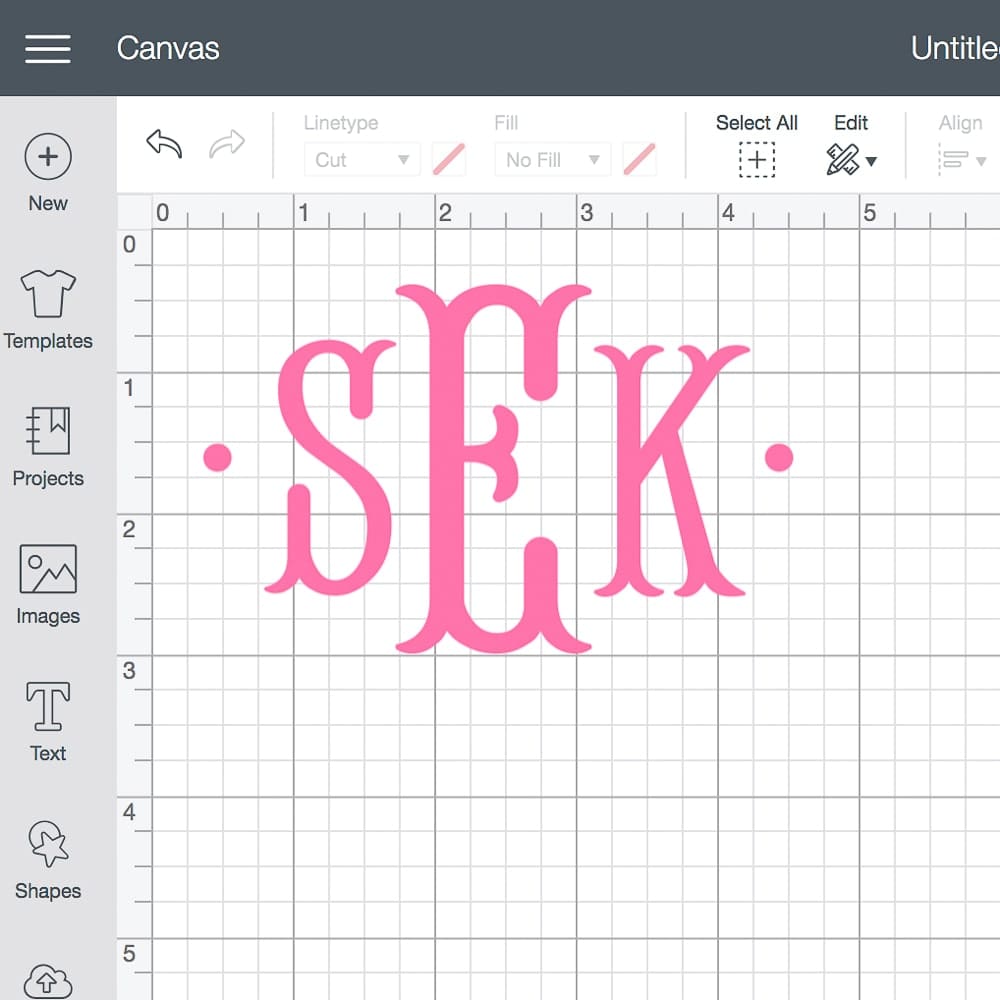This screenshot has width=1000, height=1000.
Task: Click the Canvas title
Action: (168, 48)
